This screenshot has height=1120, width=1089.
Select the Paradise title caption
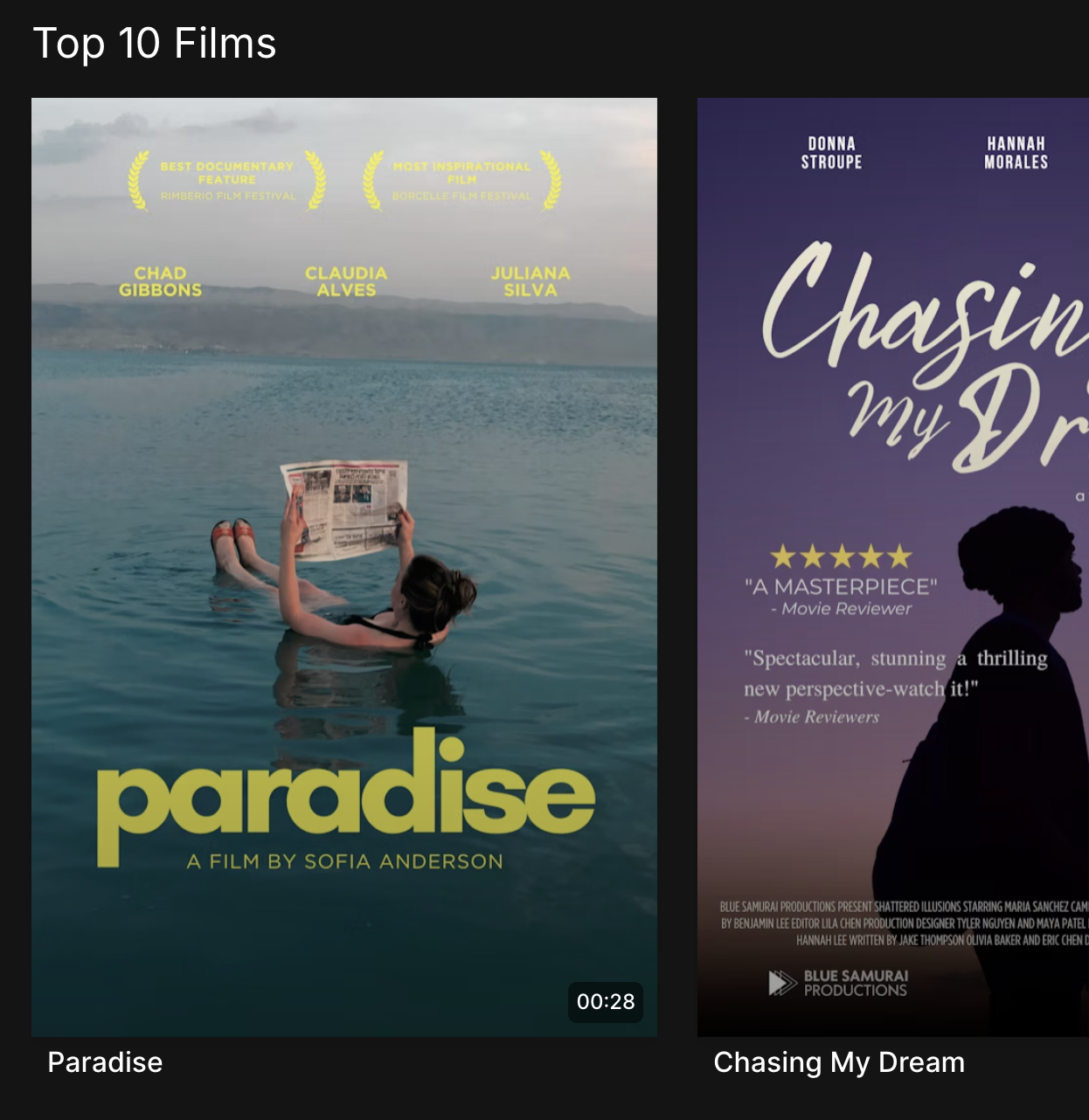click(105, 1062)
